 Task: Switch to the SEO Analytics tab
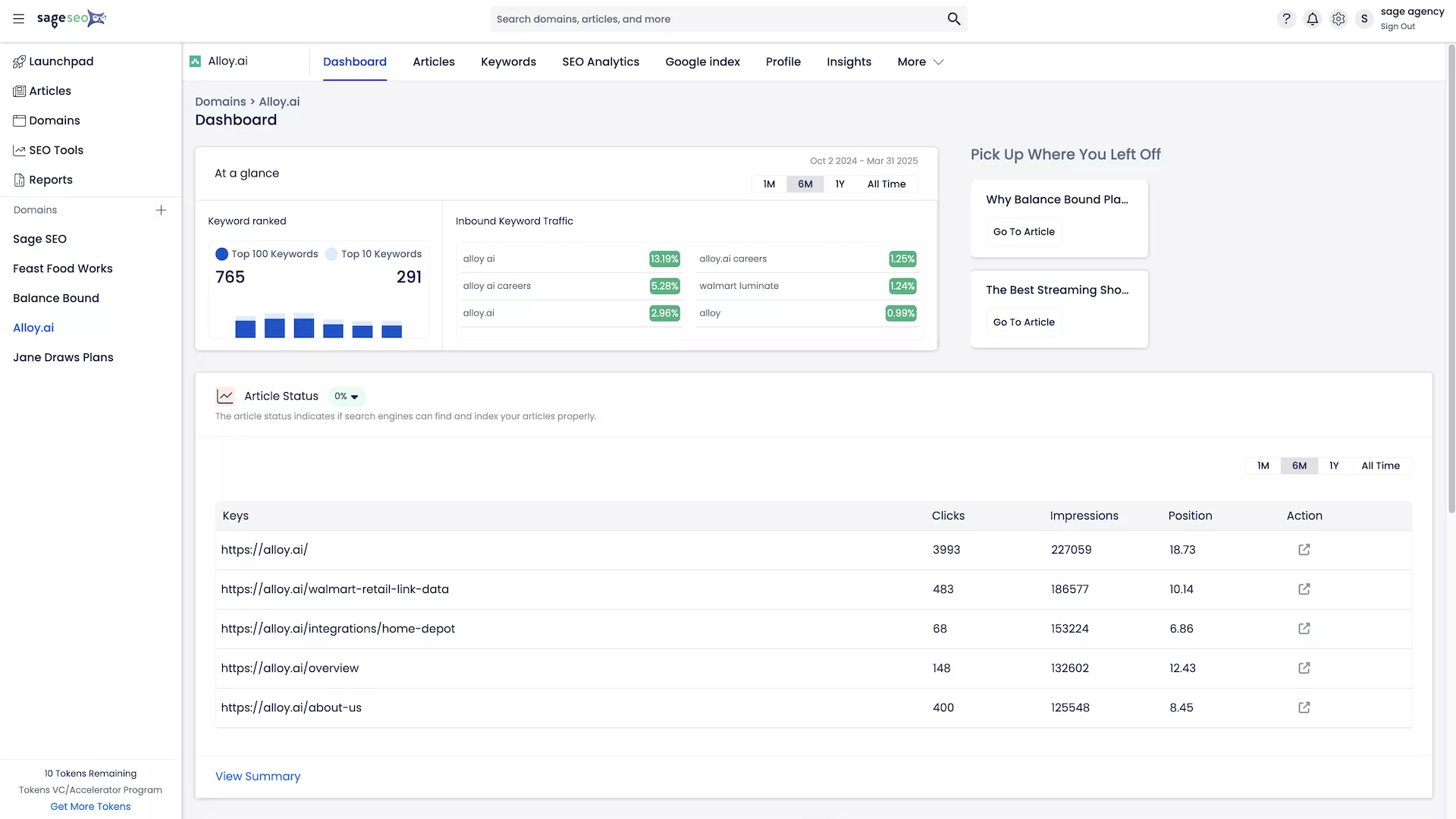[601, 62]
